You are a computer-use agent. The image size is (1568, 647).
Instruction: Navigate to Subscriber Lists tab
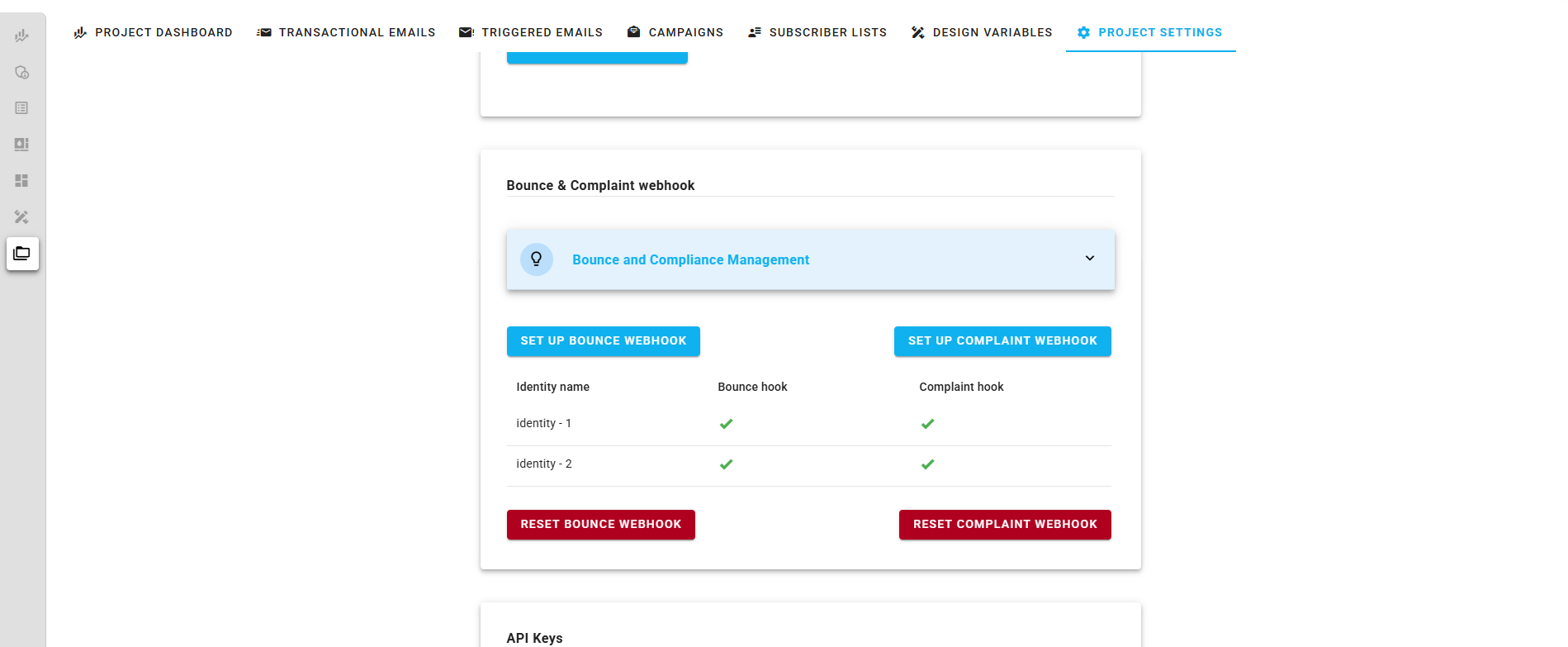tap(817, 32)
